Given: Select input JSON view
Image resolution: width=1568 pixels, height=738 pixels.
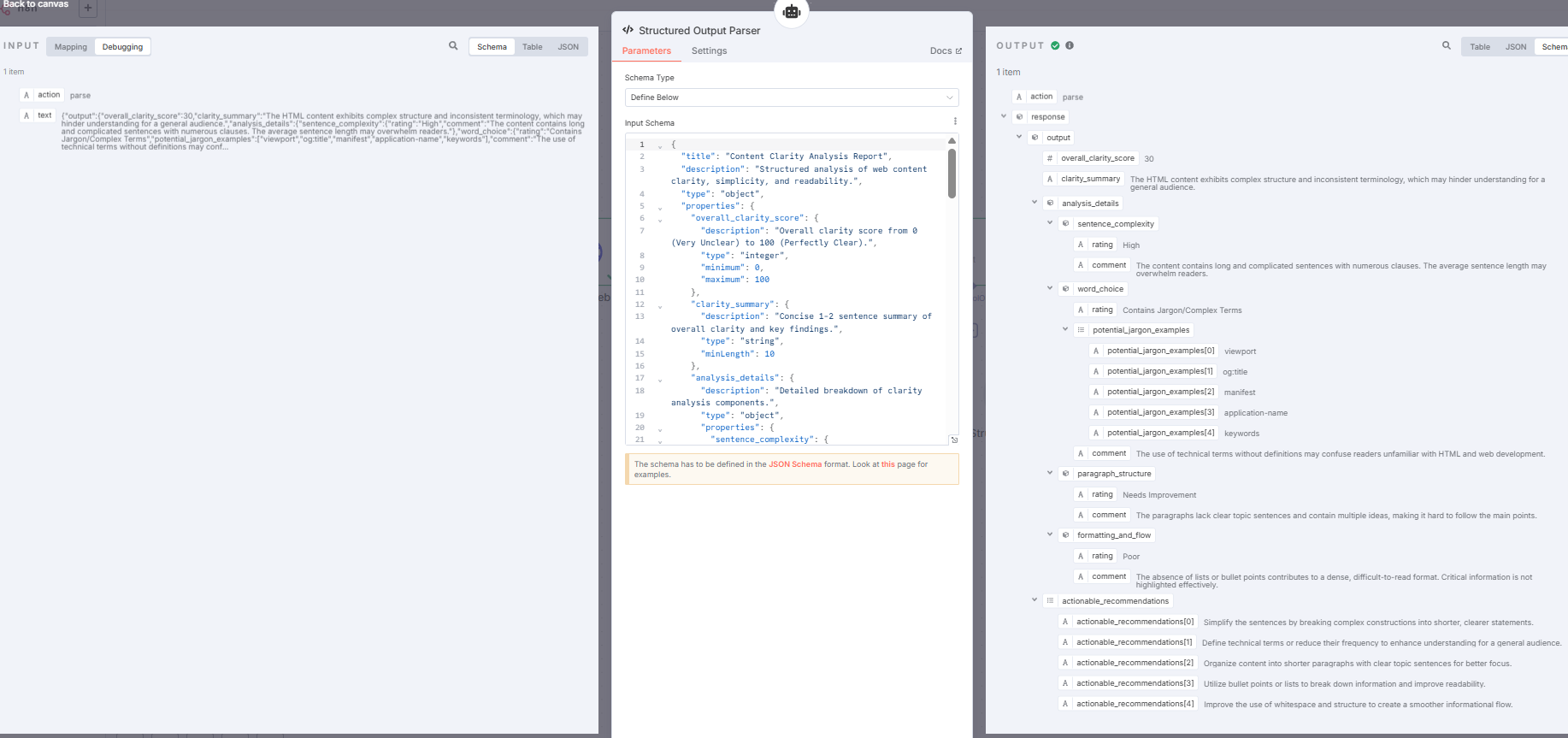Looking at the screenshot, I should pos(568,47).
